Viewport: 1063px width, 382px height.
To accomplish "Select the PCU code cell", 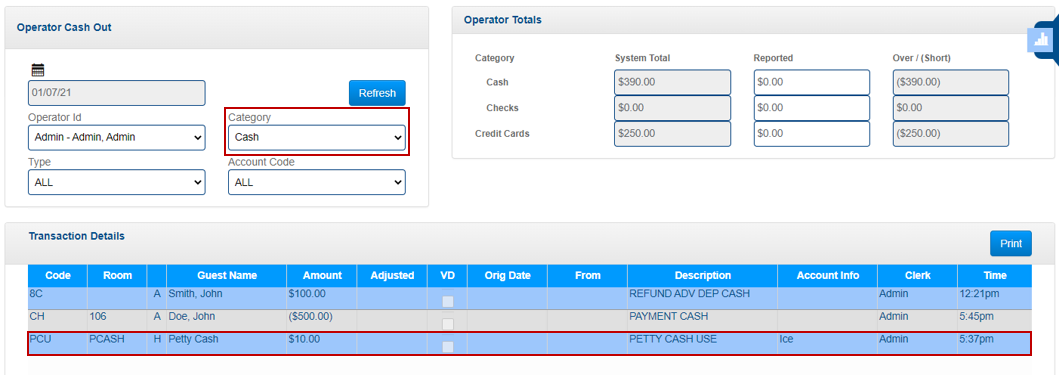I will [x=58, y=344].
